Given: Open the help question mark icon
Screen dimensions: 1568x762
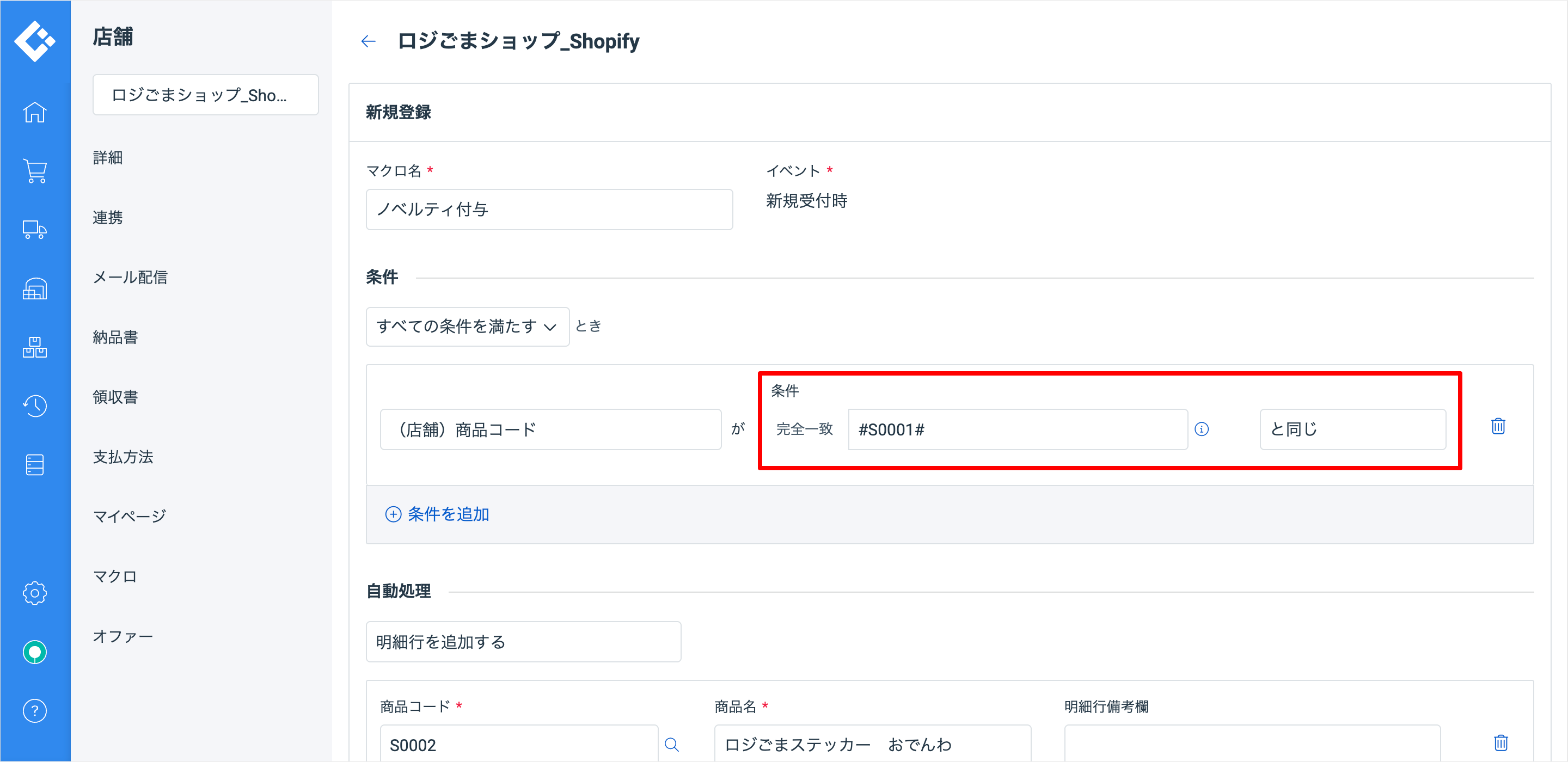Looking at the screenshot, I should (x=35, y=710).
